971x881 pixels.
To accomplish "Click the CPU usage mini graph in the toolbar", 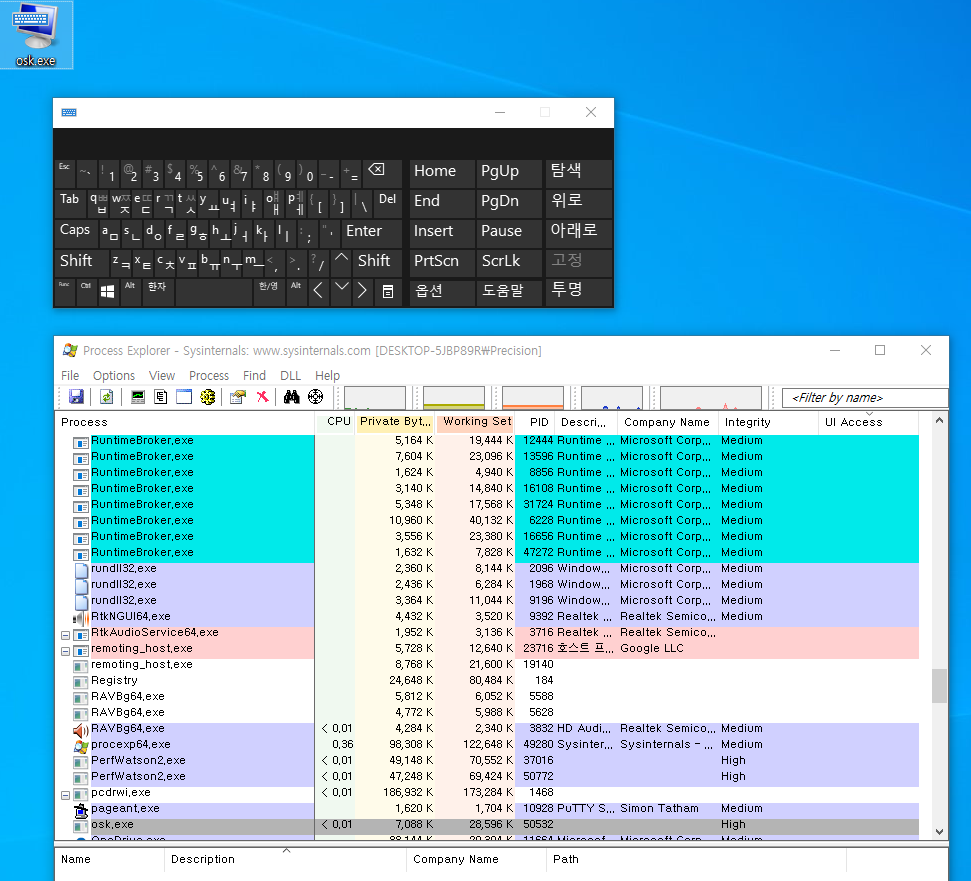I will pyautogui.click(x=375, y=397).
